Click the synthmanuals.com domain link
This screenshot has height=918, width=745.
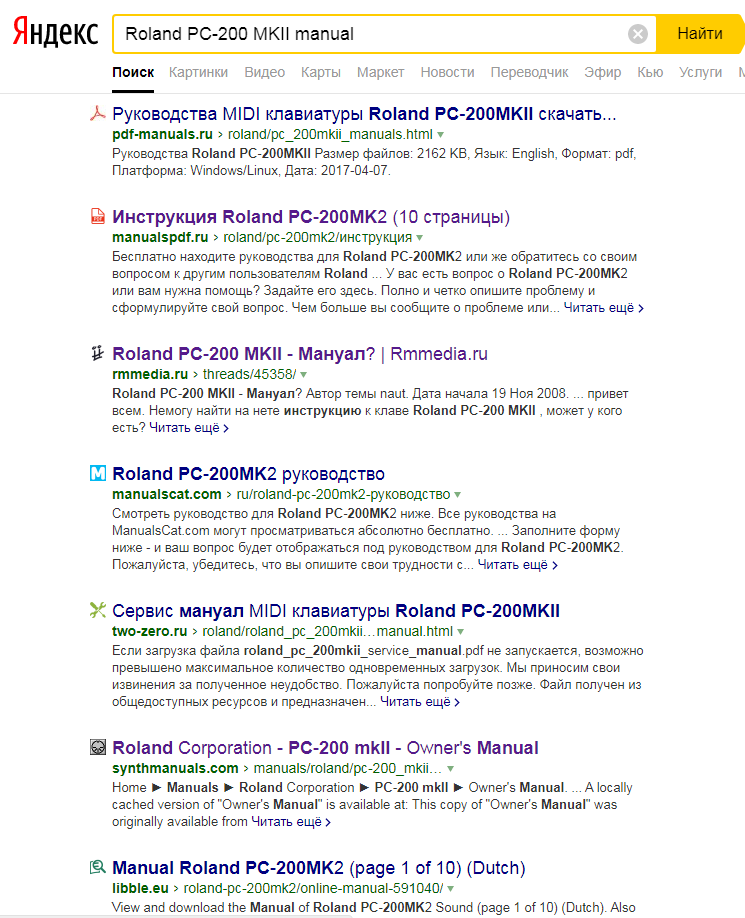tap(175, 768)
